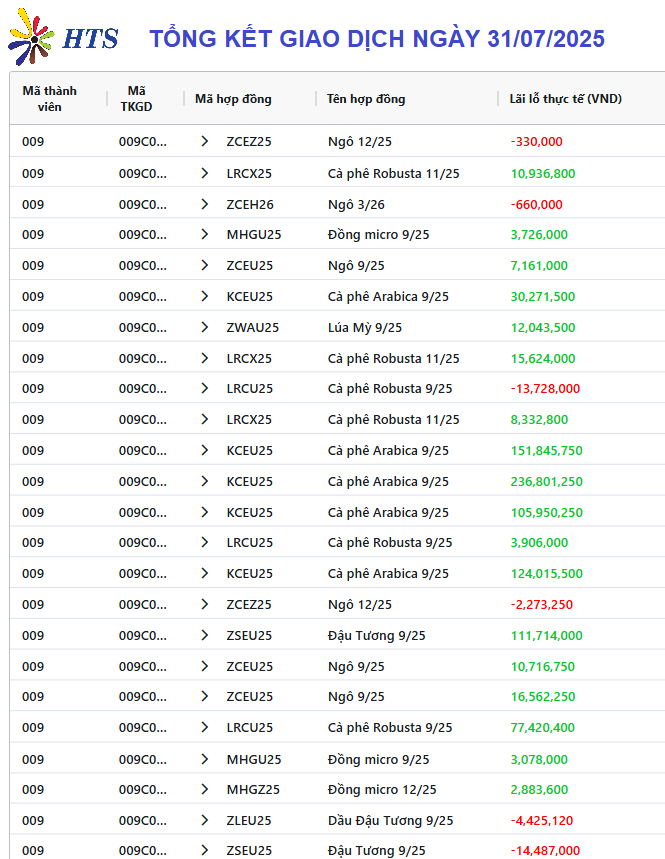The height and width of the screenshot is (859, 665).
Task: Sort by Mã TKGD column header
Action: click(136, 99)
